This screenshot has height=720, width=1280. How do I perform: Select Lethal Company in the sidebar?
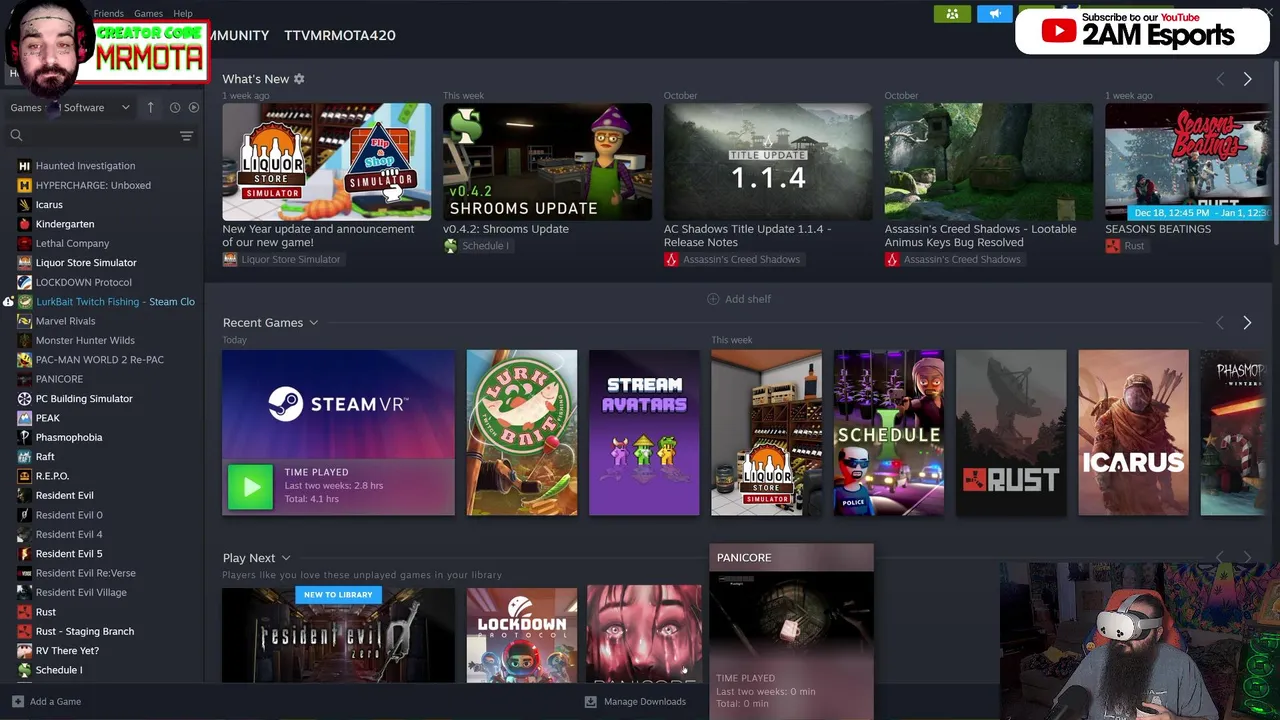pyautogui.click(x=72, y=243)
